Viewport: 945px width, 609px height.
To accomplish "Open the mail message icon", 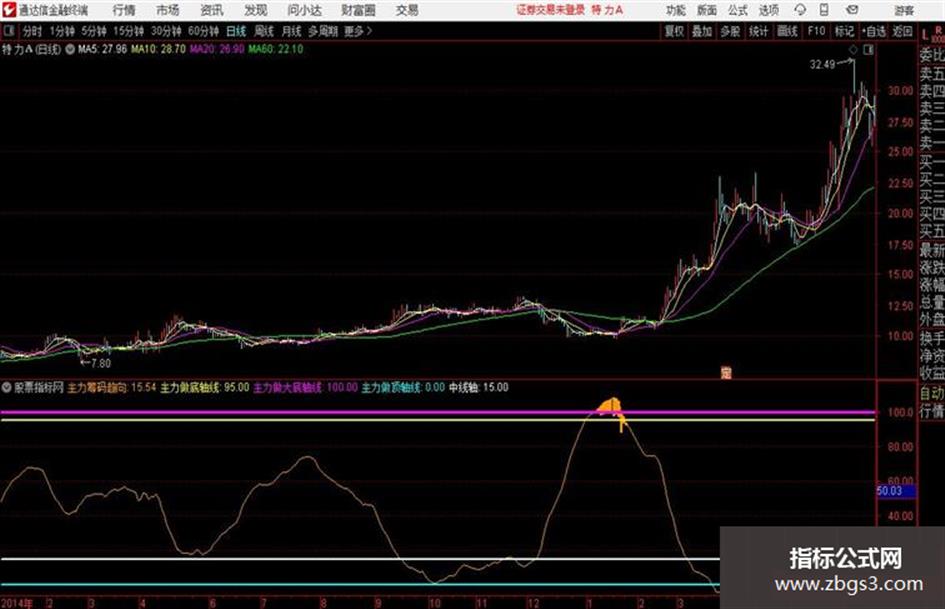I will pyautogui.click(x=852, y=10).
